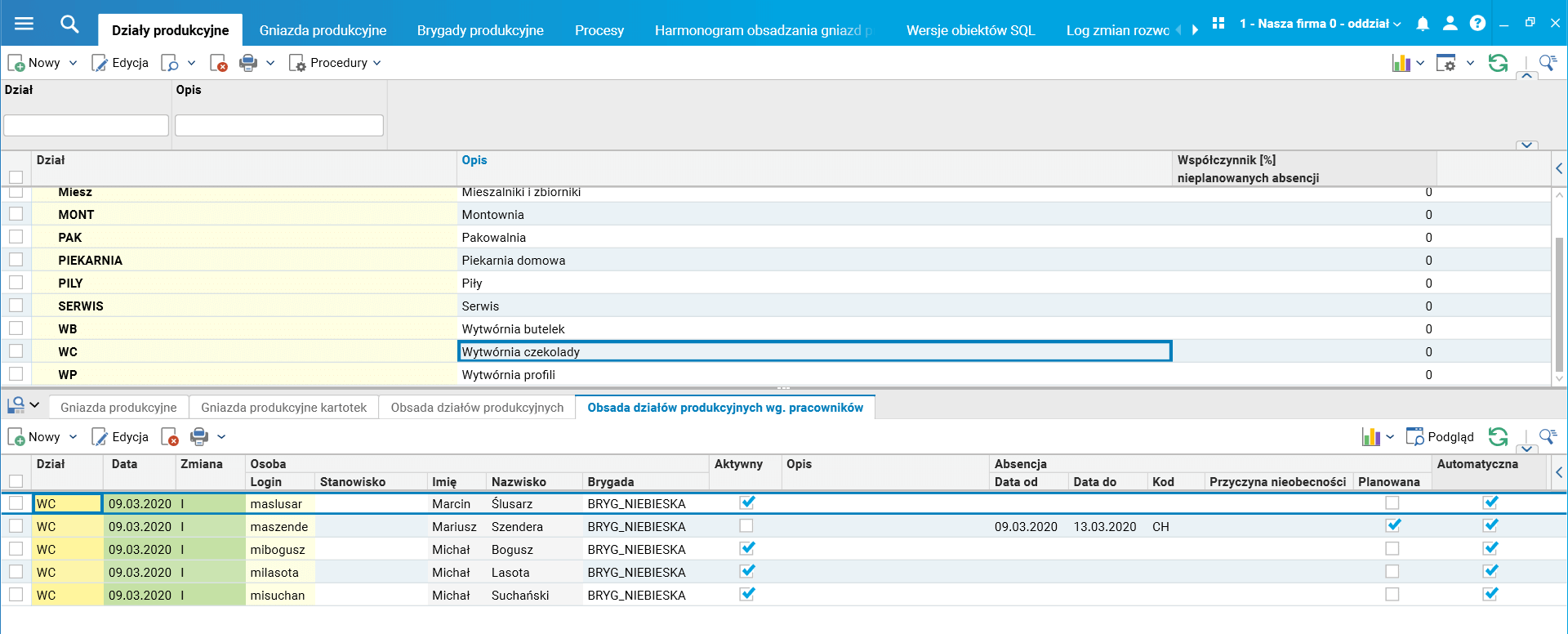This screenshot has height=634, width=1568.
Task: Click the print icon in top toolbar
Action: click(x=248, y=63)
